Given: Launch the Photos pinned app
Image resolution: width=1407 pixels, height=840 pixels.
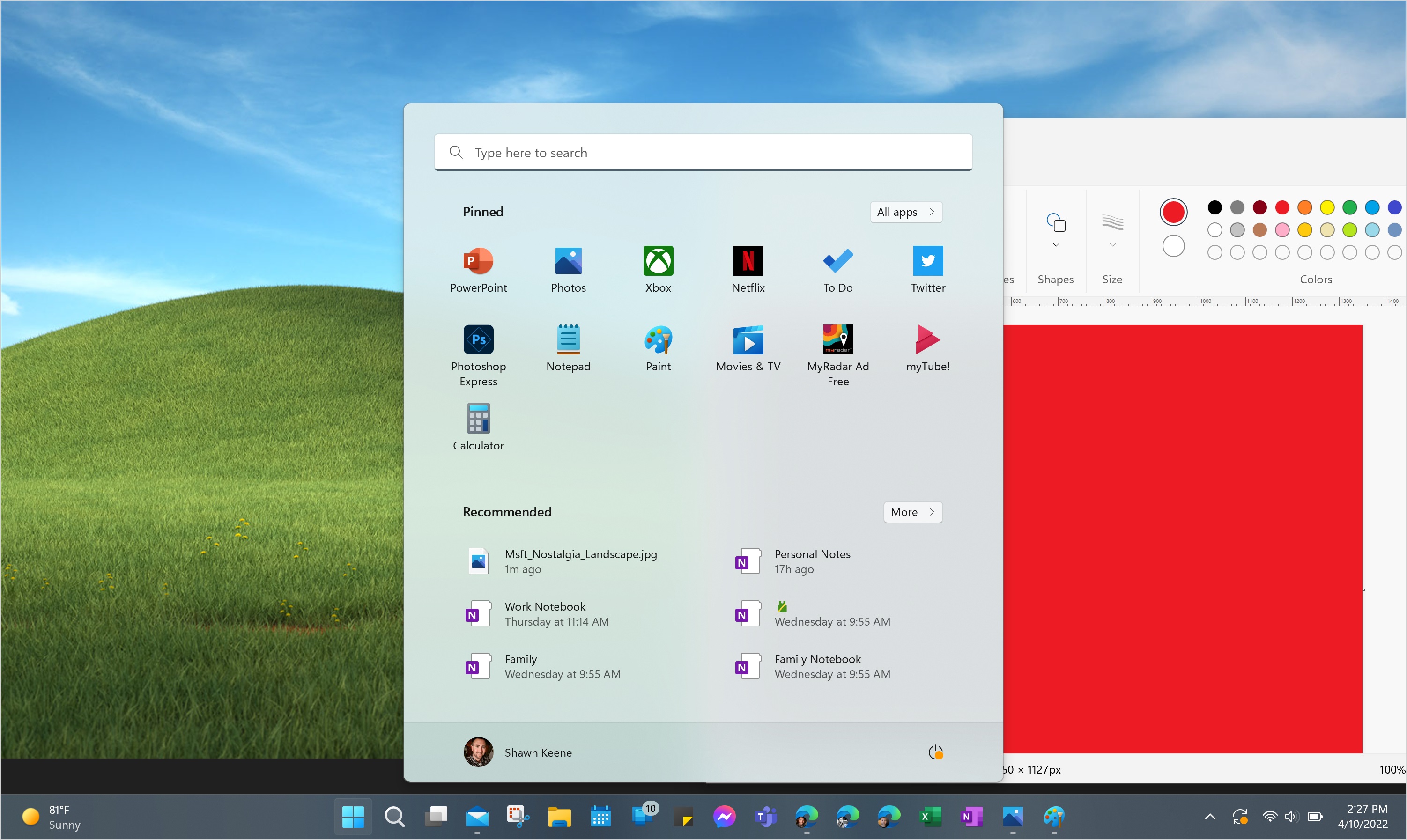Looking at the screenshot, I should point(568,270).
